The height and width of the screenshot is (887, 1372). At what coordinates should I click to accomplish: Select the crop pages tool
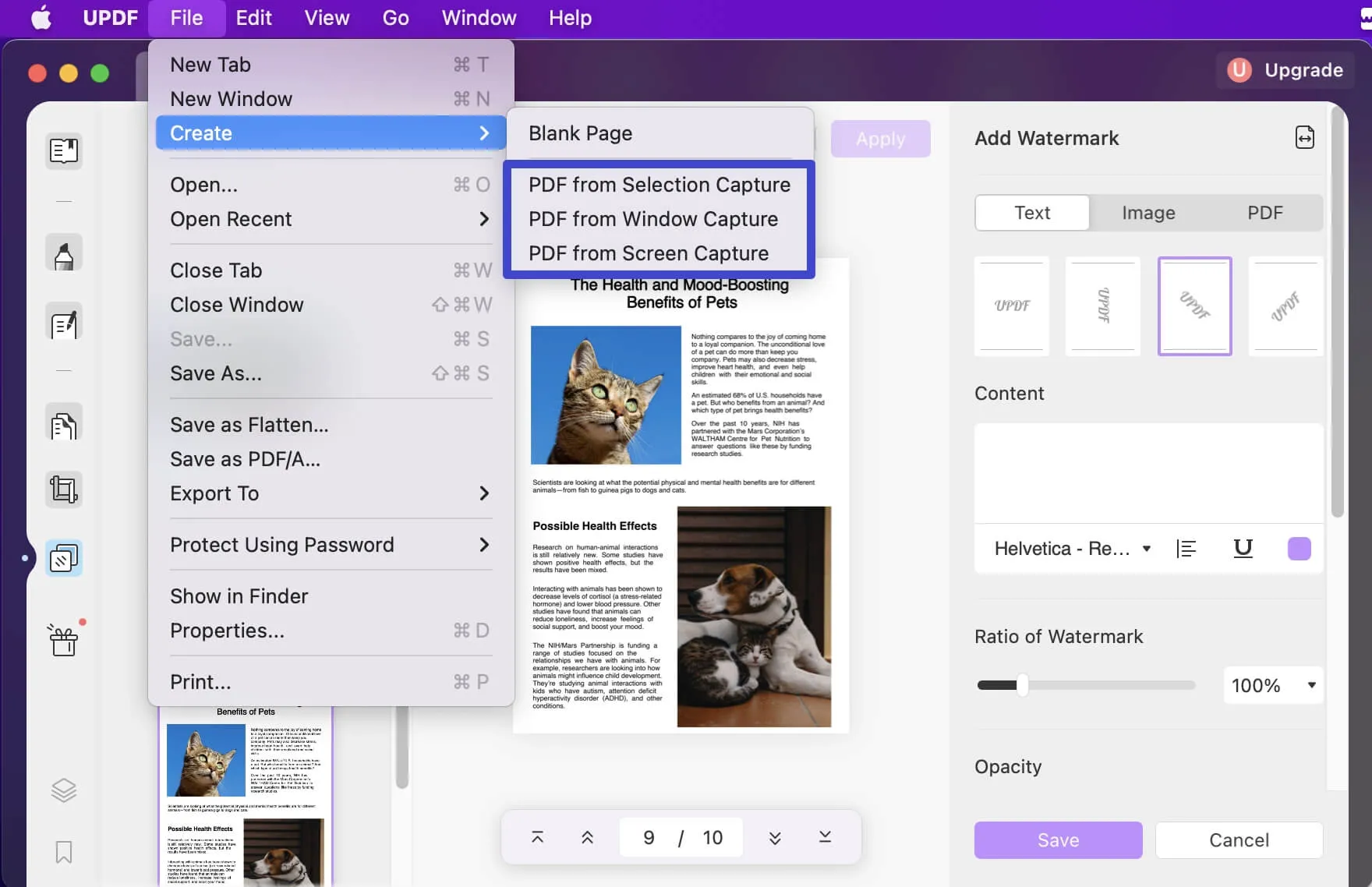pos(63,489)
